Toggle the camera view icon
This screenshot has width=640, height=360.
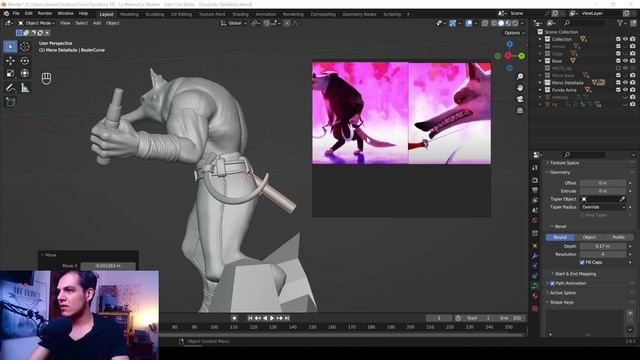click(520, 99)
